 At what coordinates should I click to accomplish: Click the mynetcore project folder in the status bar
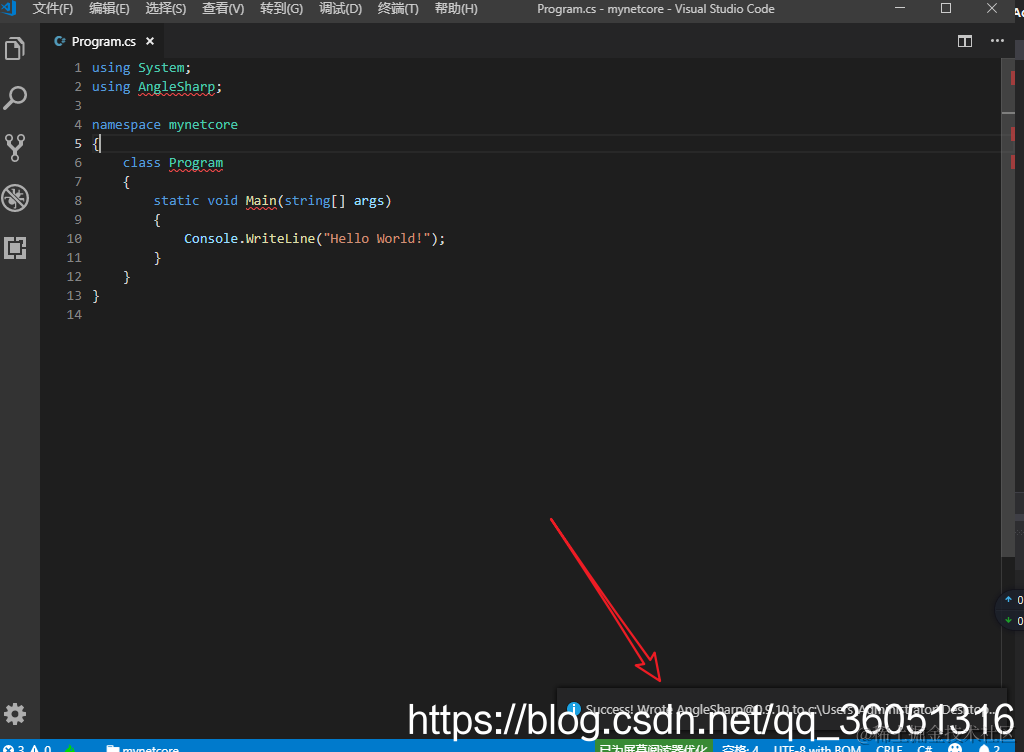tap(142, 748)
